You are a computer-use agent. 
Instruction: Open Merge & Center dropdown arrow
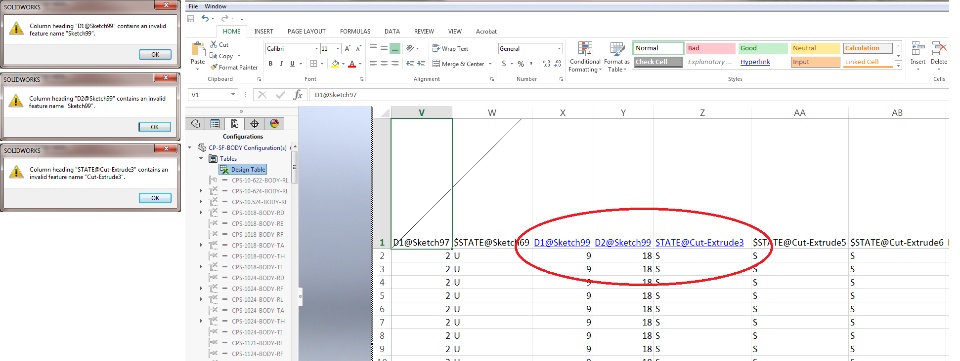[489, 64]
